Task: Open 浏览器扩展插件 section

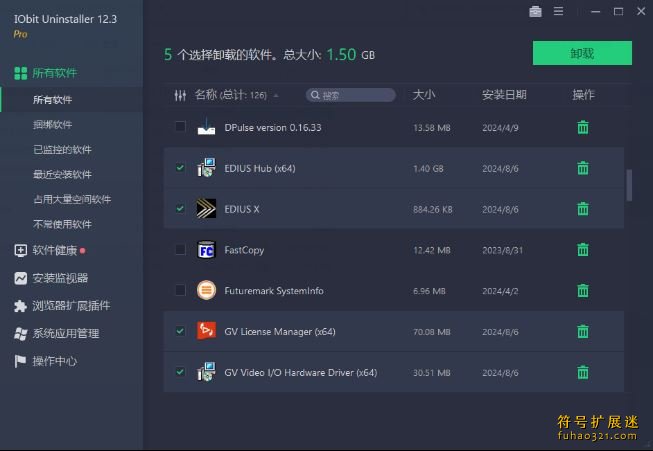Action: [71, 306]
